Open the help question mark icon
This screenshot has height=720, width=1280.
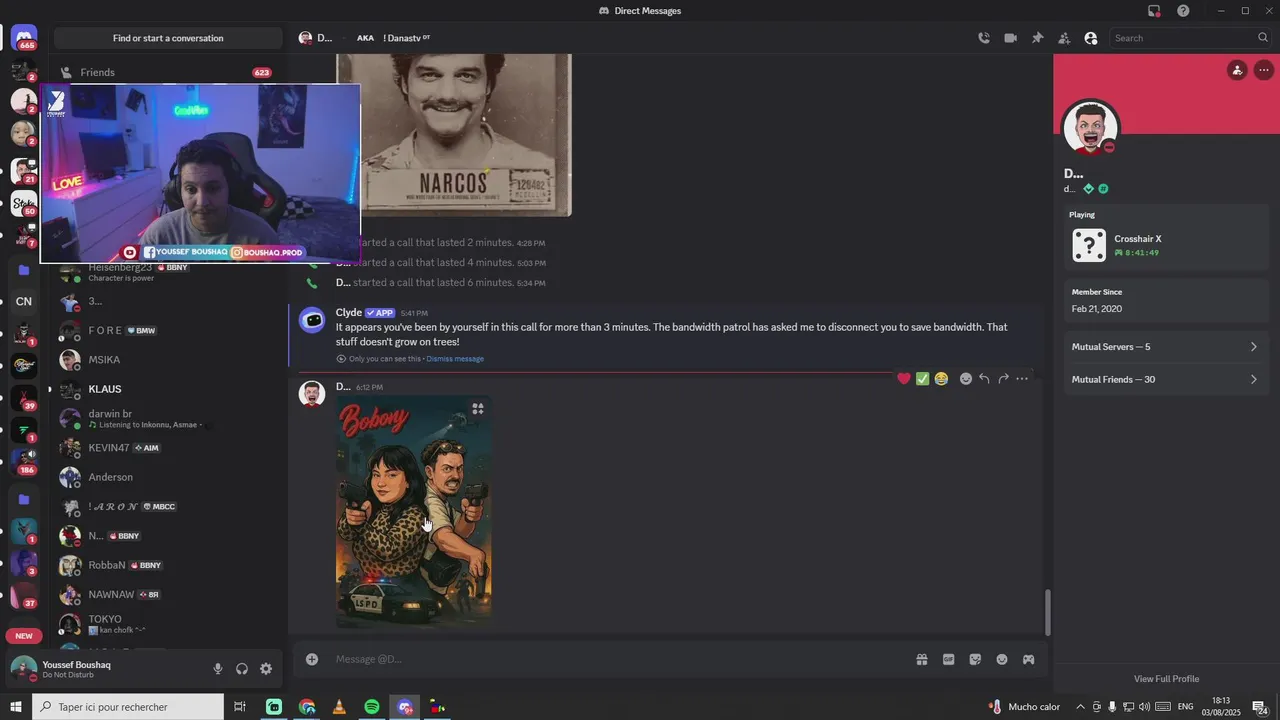pos(1183,11)
